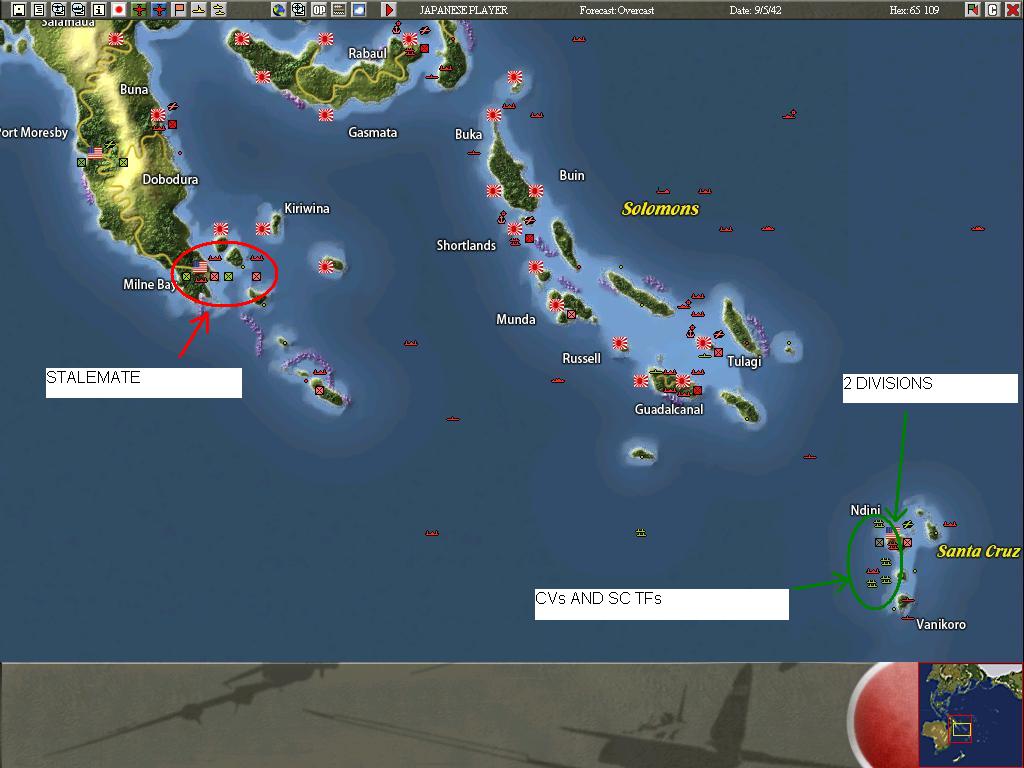Click the 'C' button in top bar
This screenshot has width=1024, height=768.
pyautogui.click(x=993, y=10)
